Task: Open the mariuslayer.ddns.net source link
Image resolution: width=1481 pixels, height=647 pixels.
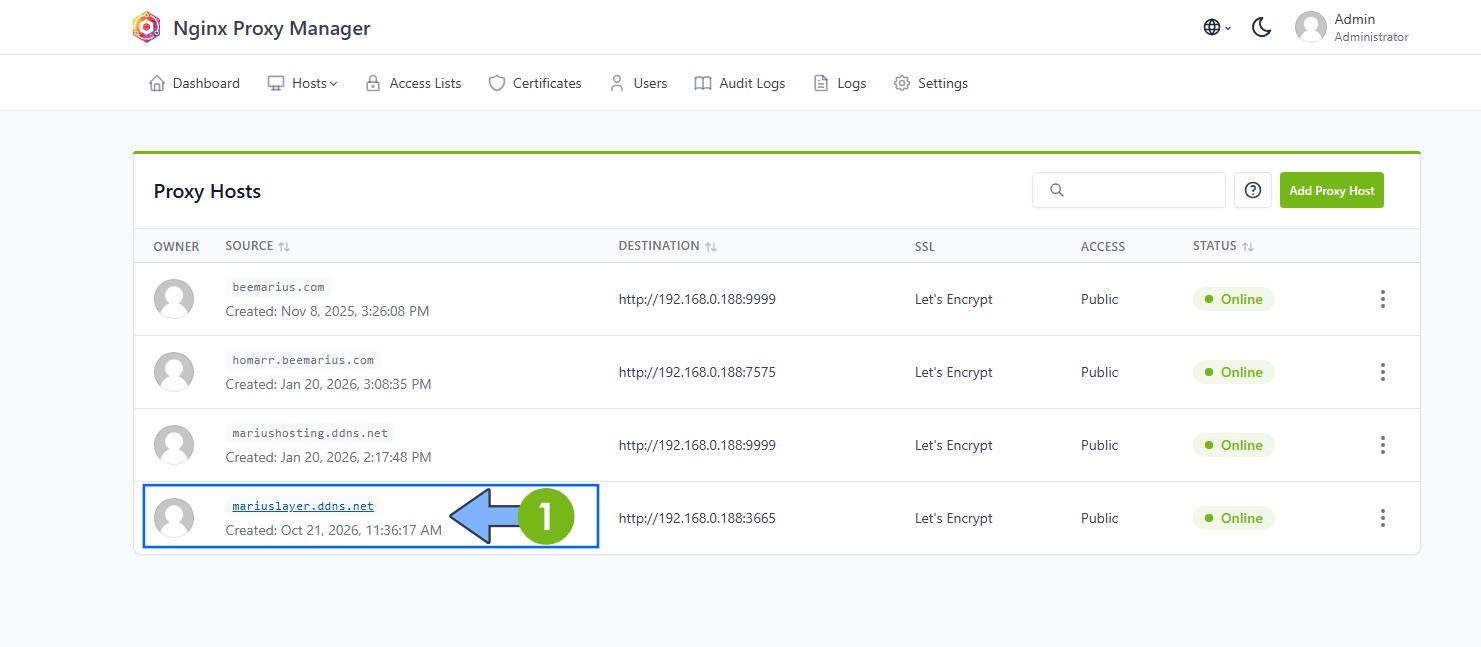Action: [x=303, y=506]
